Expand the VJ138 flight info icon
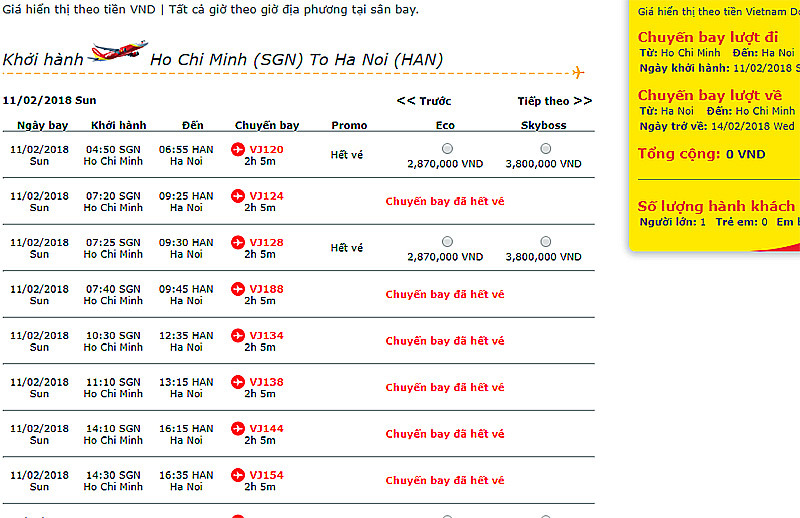 pyautogui.click(x=238, y=382)
